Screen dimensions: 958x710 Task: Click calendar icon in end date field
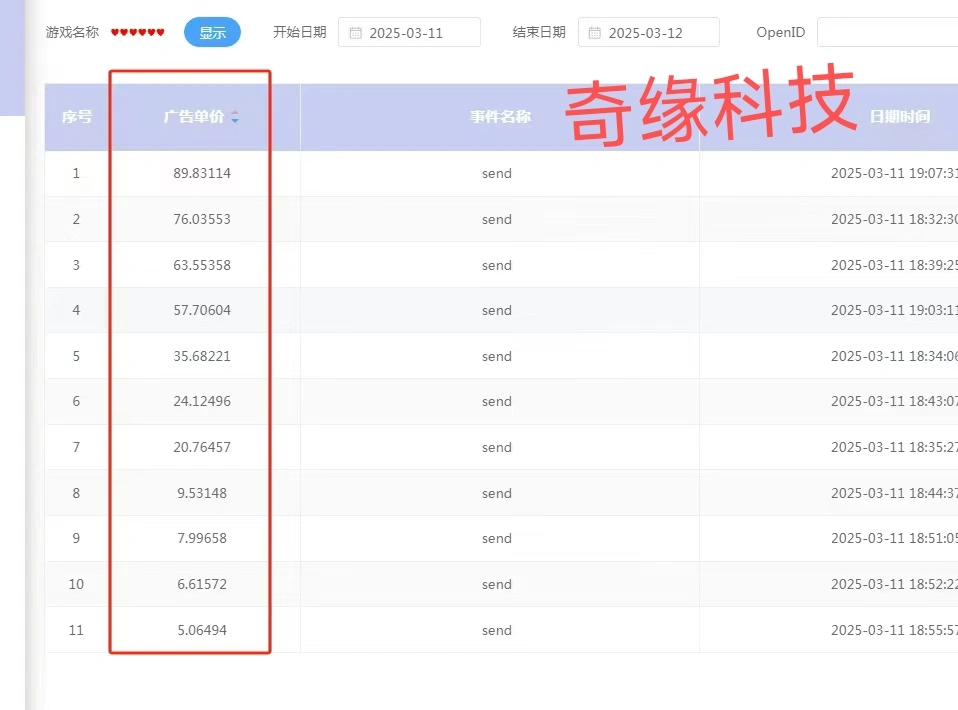coord(594,33)
